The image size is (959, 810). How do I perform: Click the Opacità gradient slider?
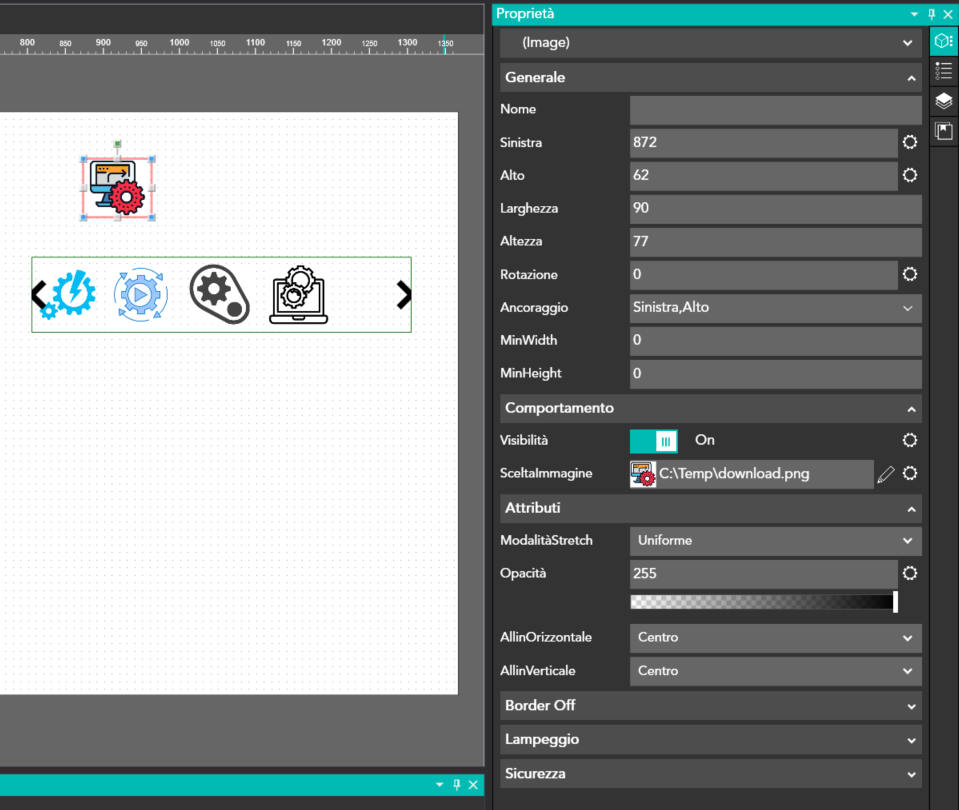click(x=764, y=602)
